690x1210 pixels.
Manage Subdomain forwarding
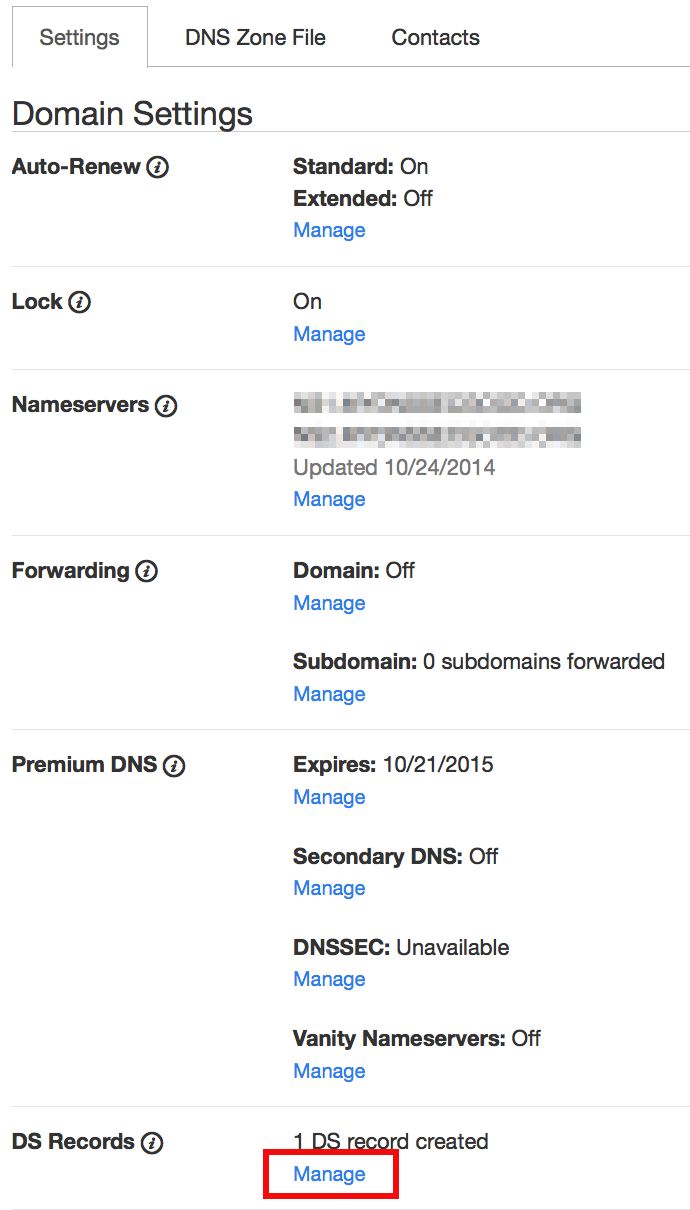[x=329, y=694]
